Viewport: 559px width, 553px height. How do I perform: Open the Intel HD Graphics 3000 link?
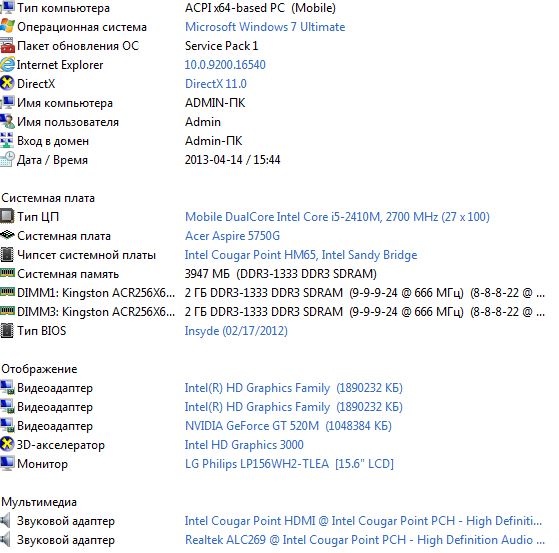[x=244, y=445]
